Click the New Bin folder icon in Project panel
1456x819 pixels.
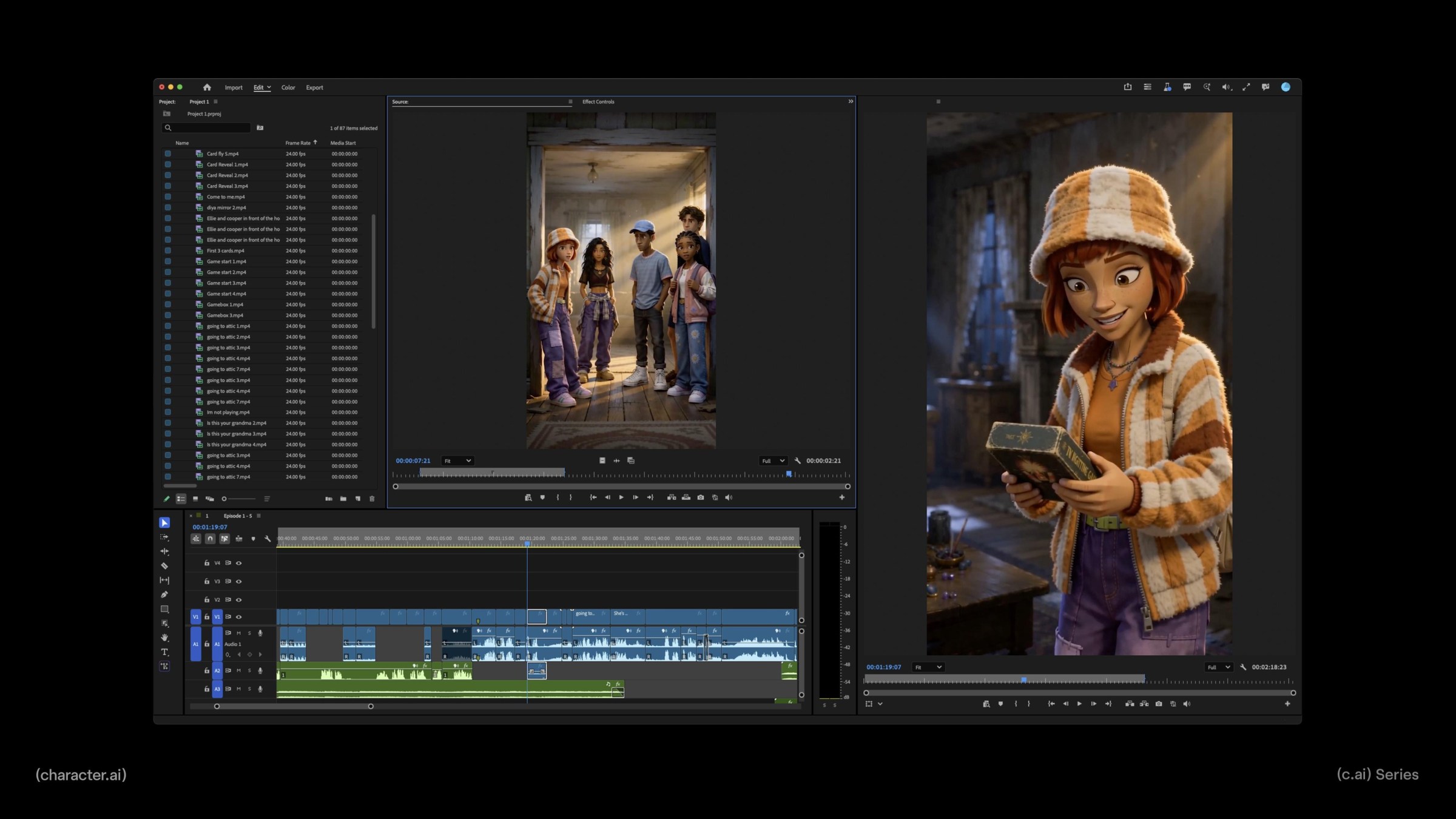pos(343,499)
